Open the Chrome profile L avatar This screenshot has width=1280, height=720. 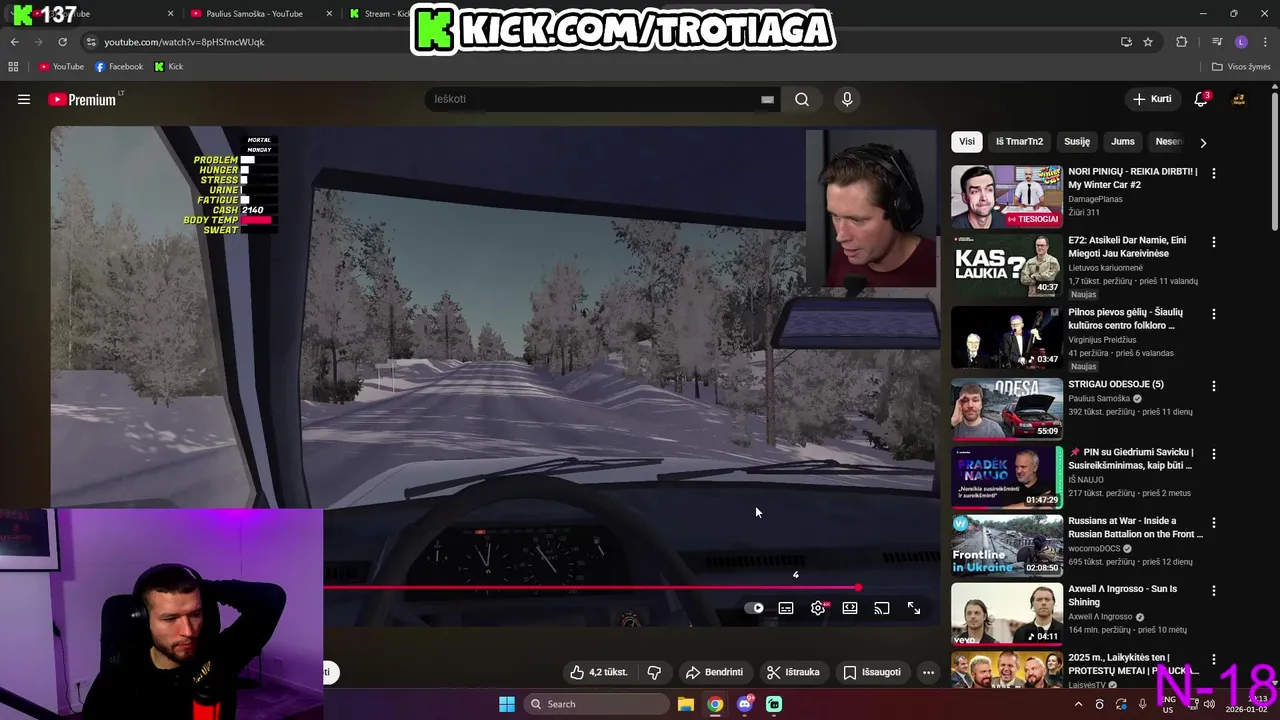point(1241,42)
